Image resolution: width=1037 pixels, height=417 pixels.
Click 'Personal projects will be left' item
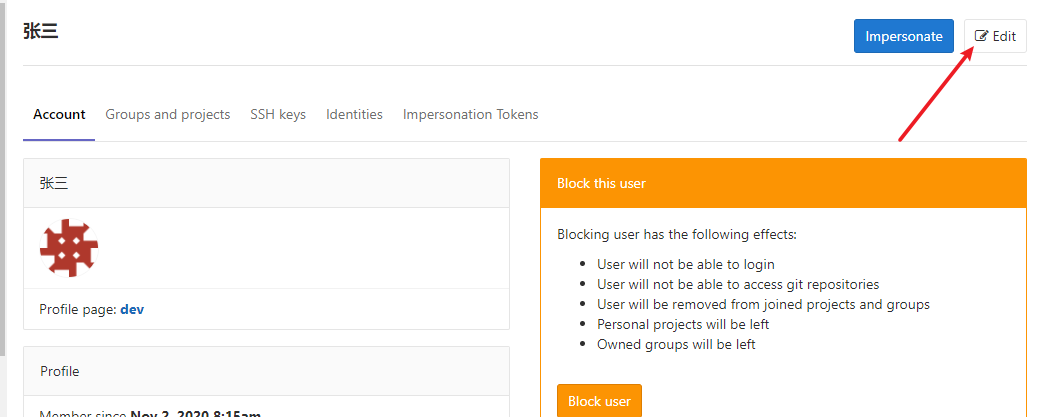point(683,324)
